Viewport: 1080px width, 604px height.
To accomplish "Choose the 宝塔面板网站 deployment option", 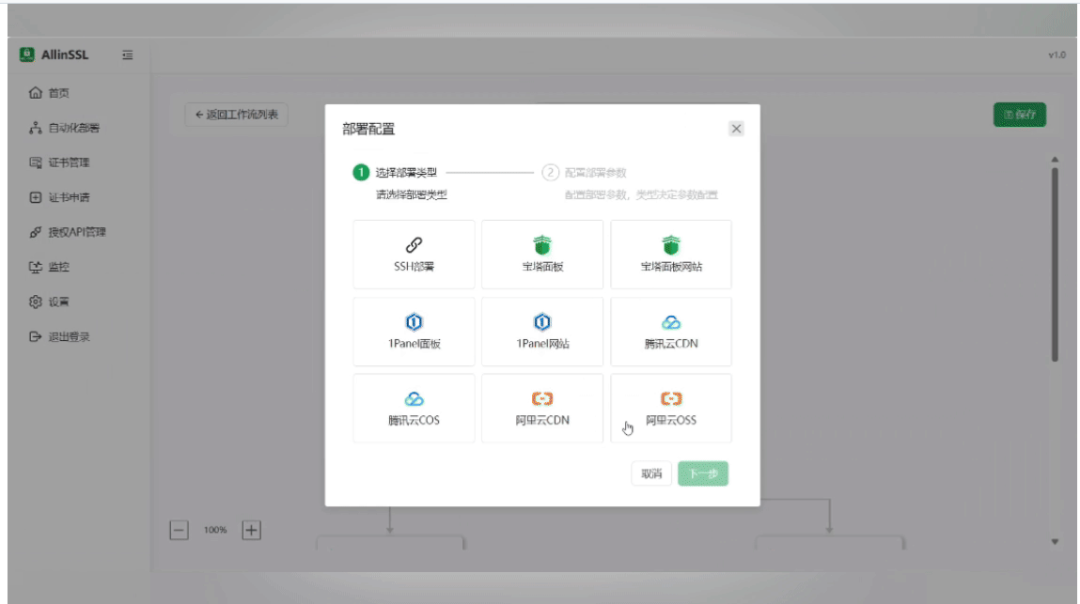I will pos(671,254).
